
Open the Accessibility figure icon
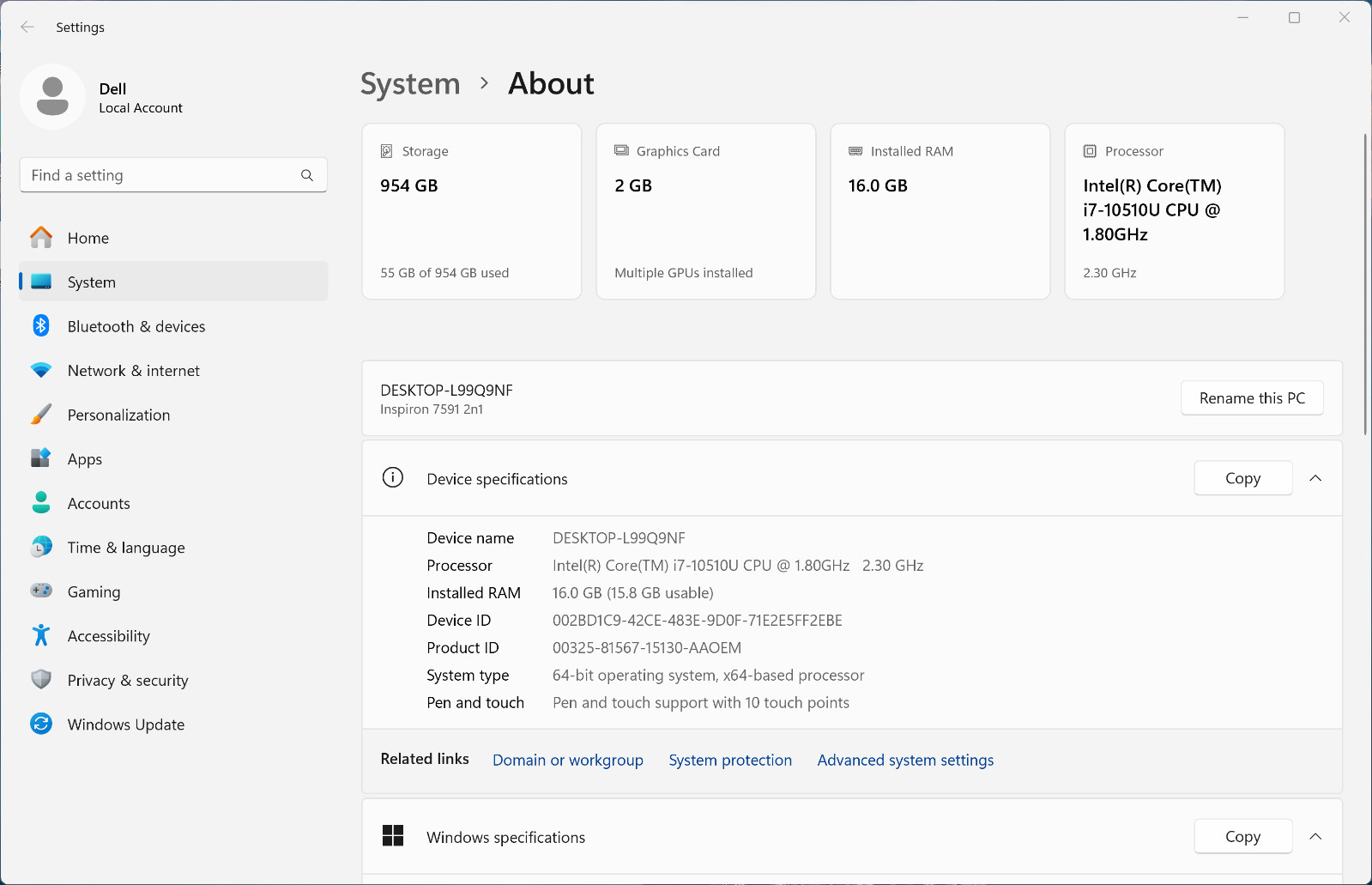click(41, 635)
